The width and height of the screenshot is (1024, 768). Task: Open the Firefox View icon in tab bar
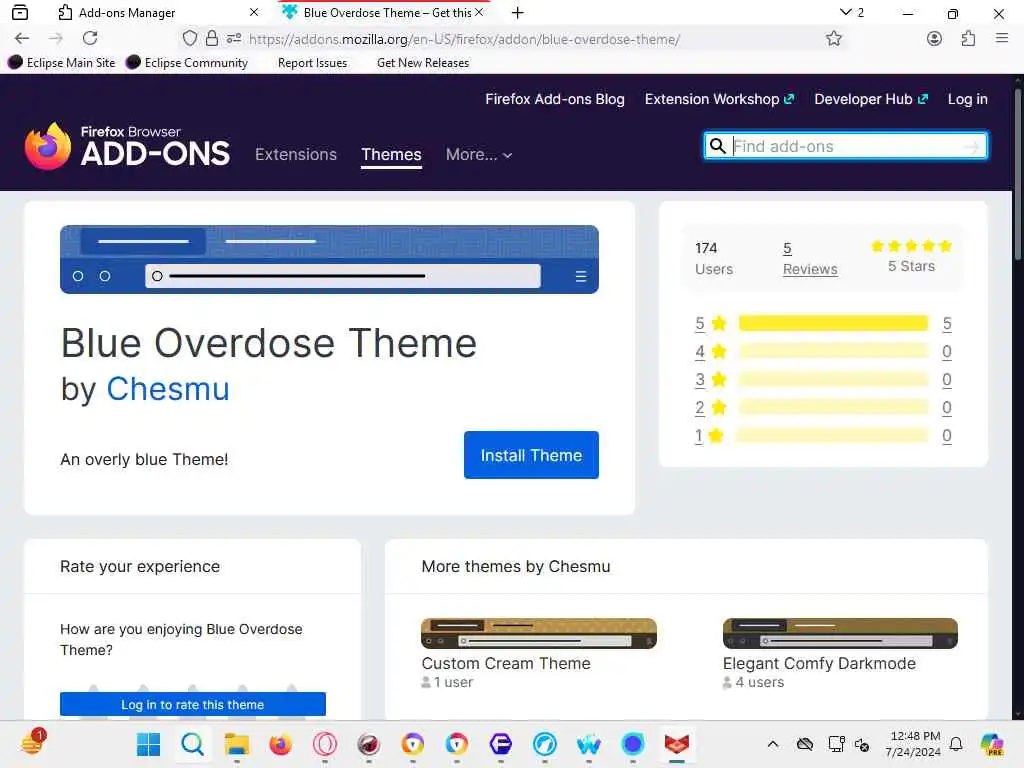(x=20, y=12)
